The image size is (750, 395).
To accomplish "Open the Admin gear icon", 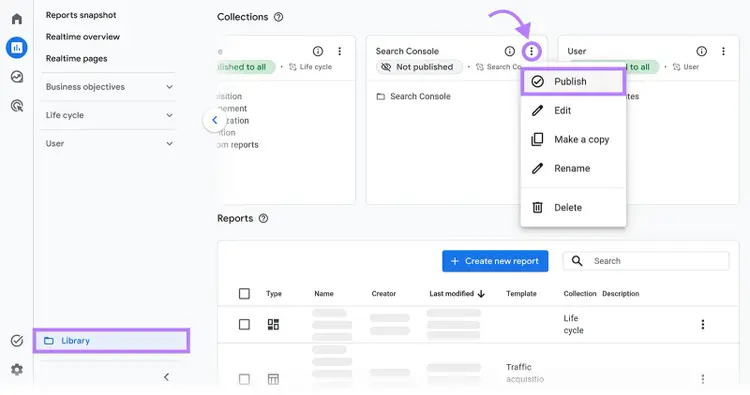I will click(x=17, y=369).
